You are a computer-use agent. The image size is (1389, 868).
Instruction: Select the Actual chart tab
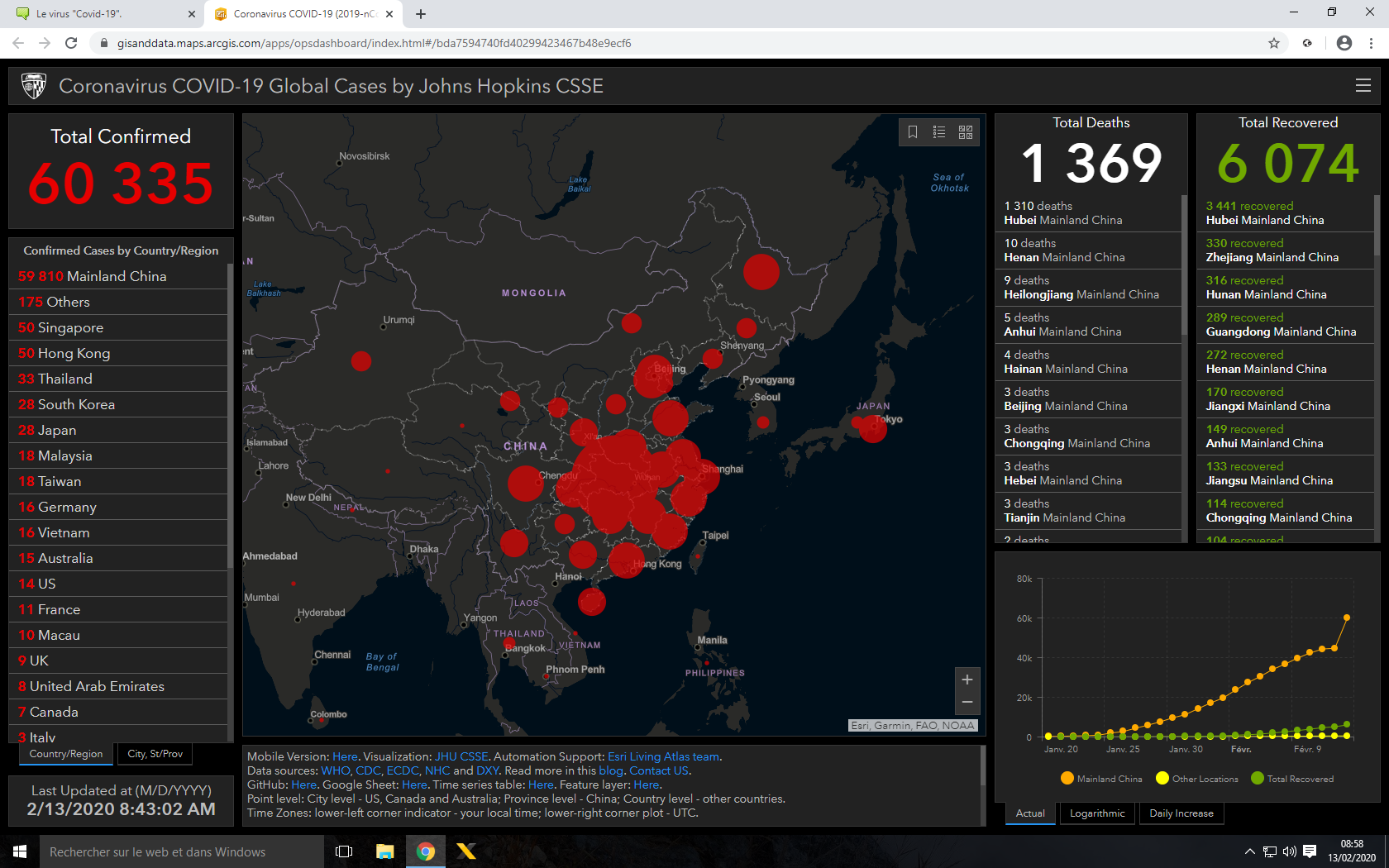1030,813
